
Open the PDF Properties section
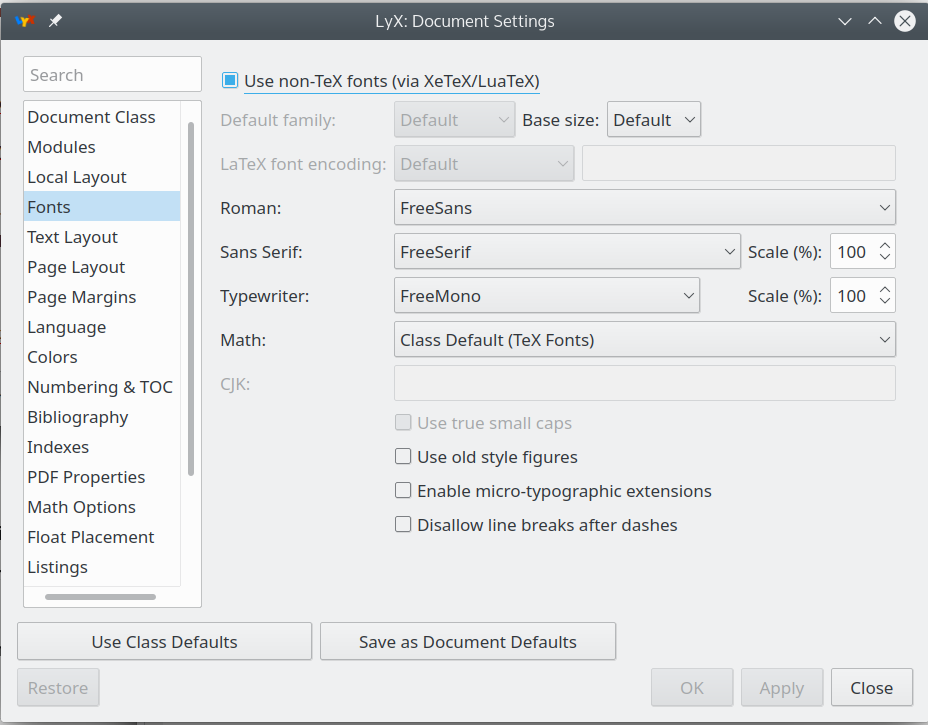(x=86, y=477)
